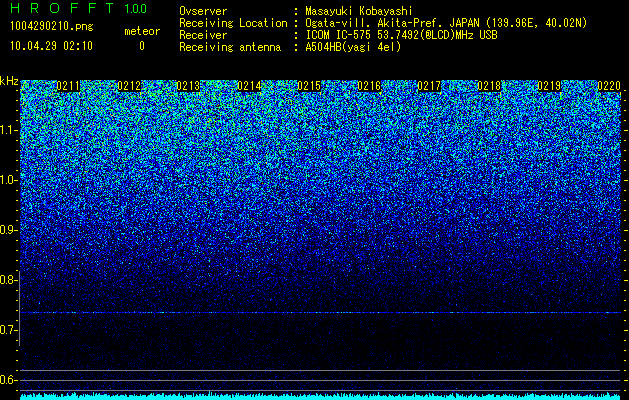Click the 0219 time marker

(549, 86)
